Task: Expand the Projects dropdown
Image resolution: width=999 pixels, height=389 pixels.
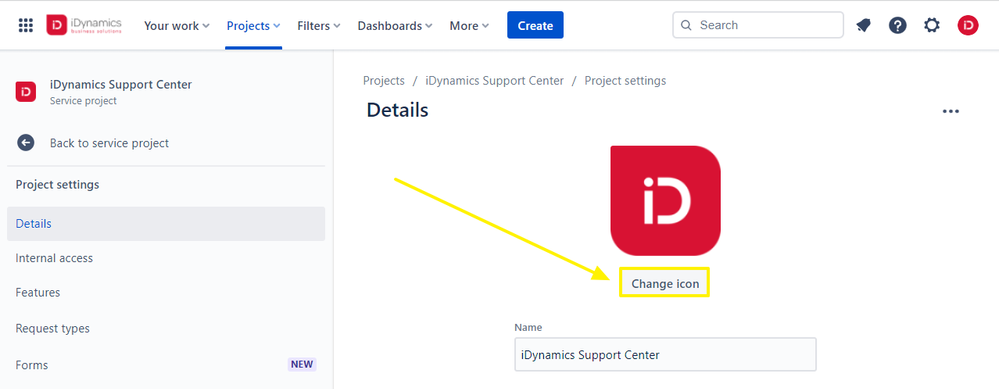Action: 254,25
